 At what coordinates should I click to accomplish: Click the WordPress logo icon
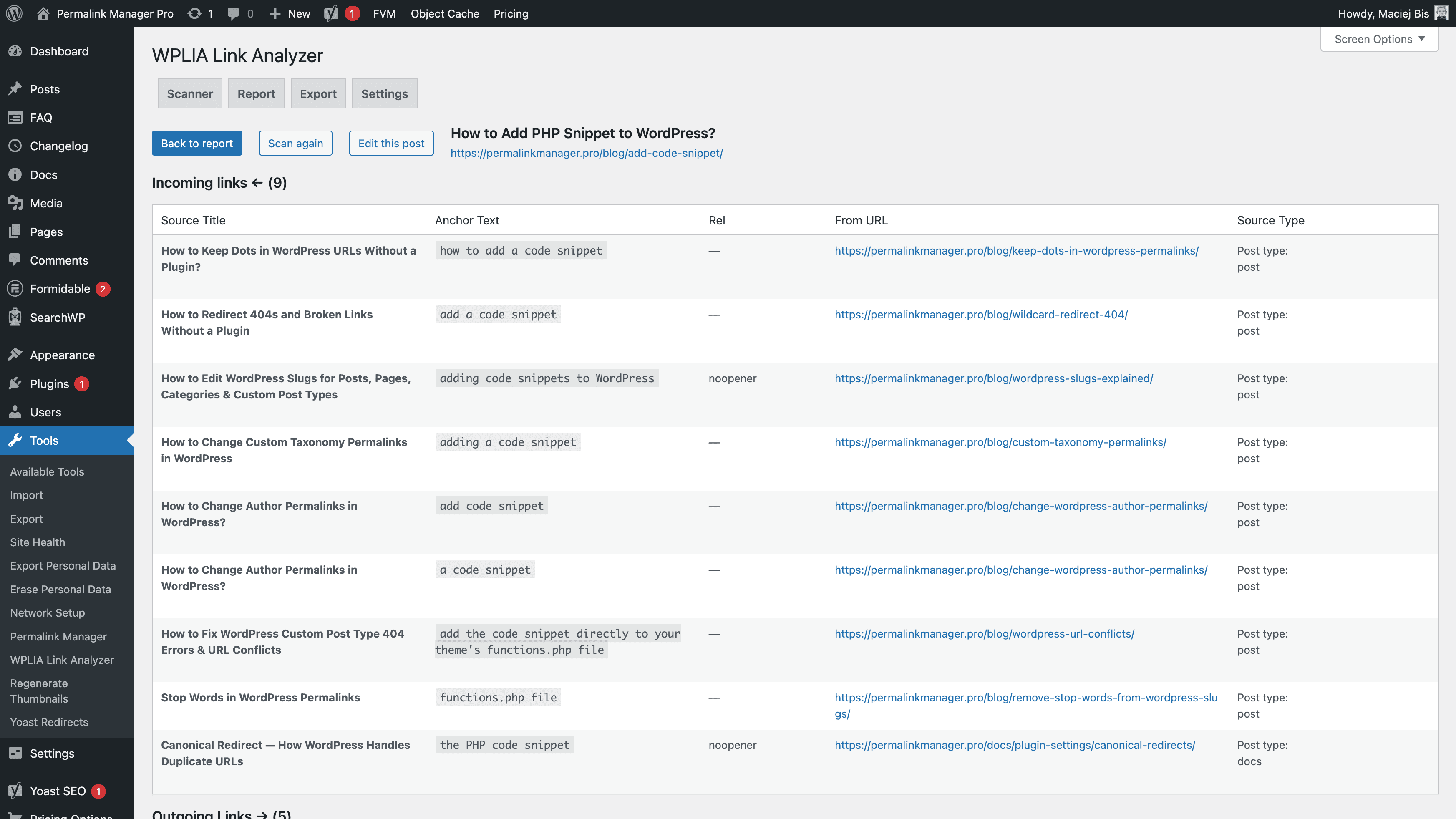point(14,14)
